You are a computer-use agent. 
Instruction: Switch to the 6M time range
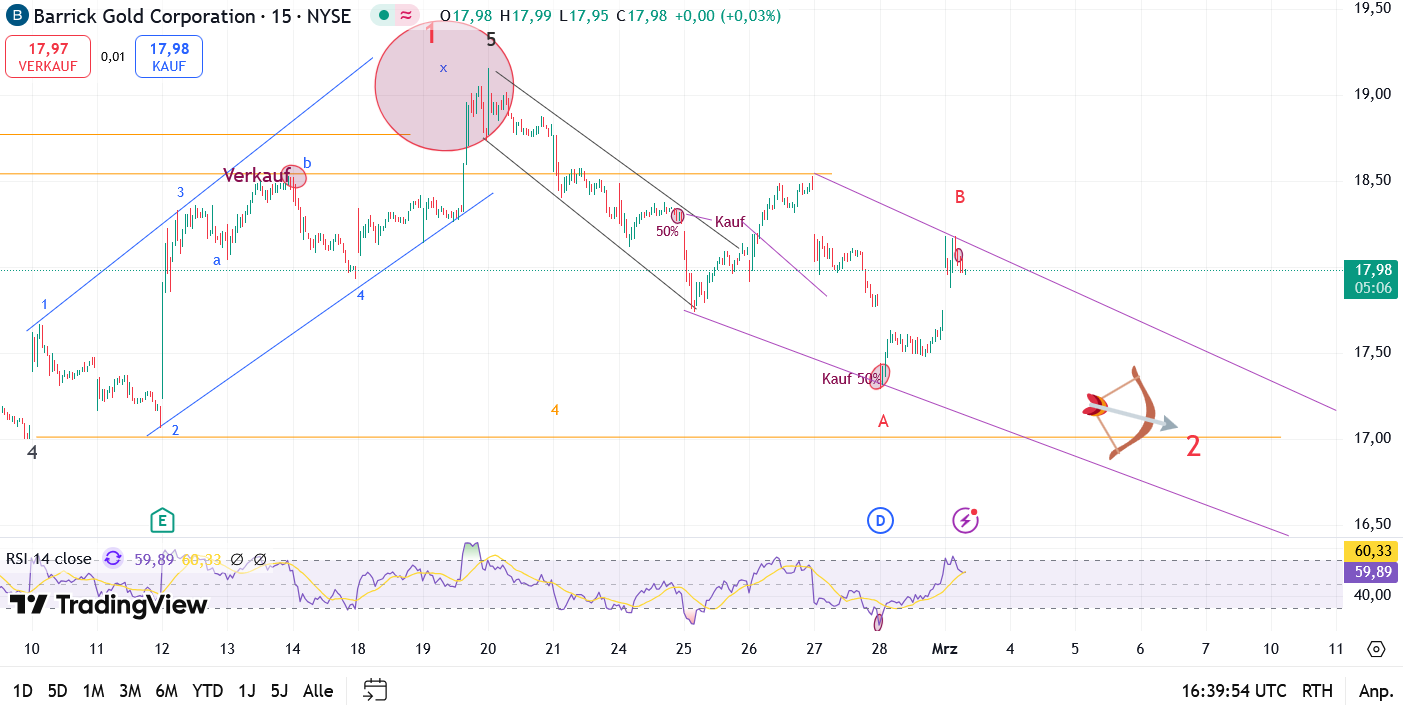167,690
